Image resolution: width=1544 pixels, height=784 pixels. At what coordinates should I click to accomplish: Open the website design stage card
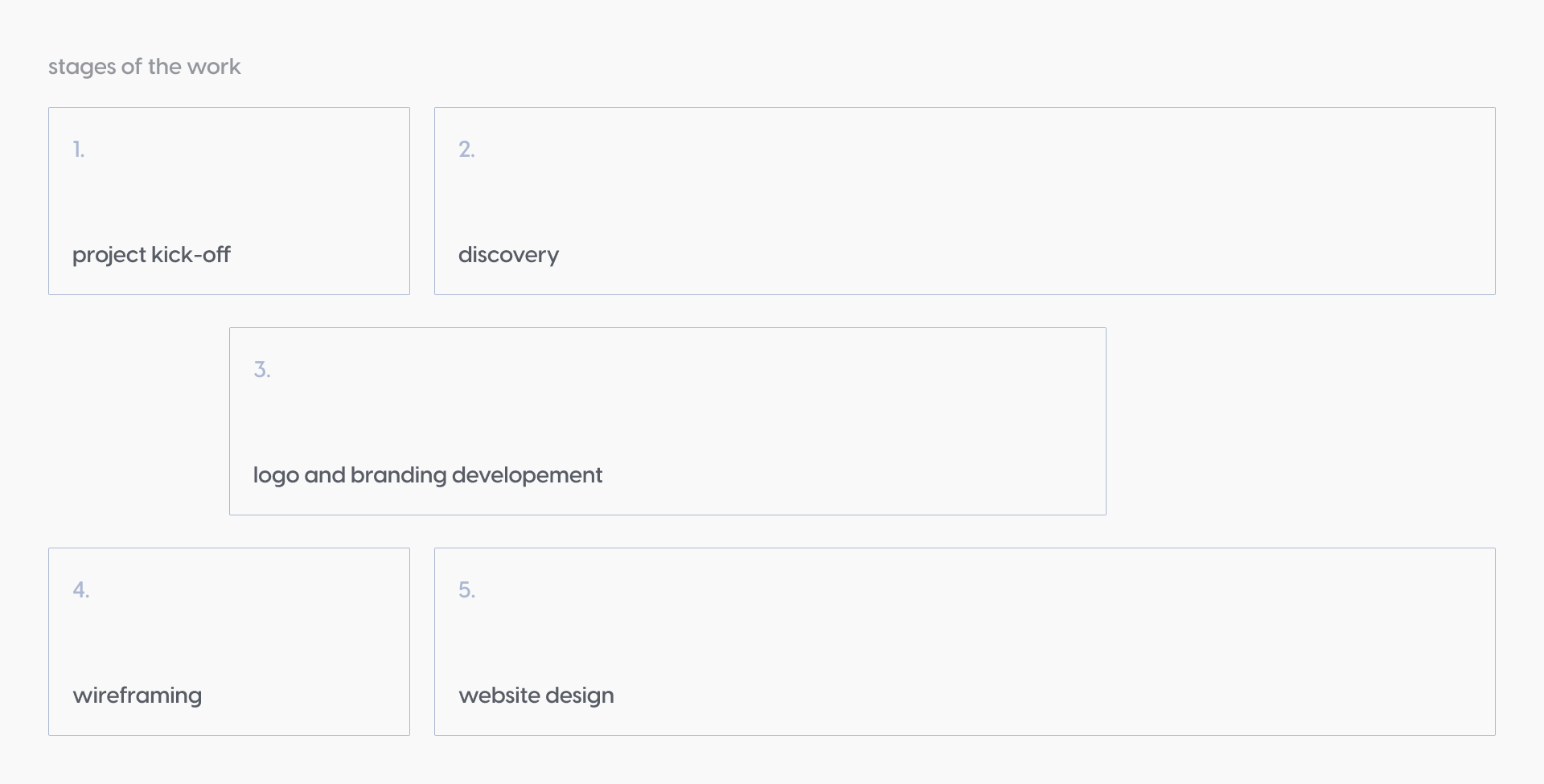964,642
